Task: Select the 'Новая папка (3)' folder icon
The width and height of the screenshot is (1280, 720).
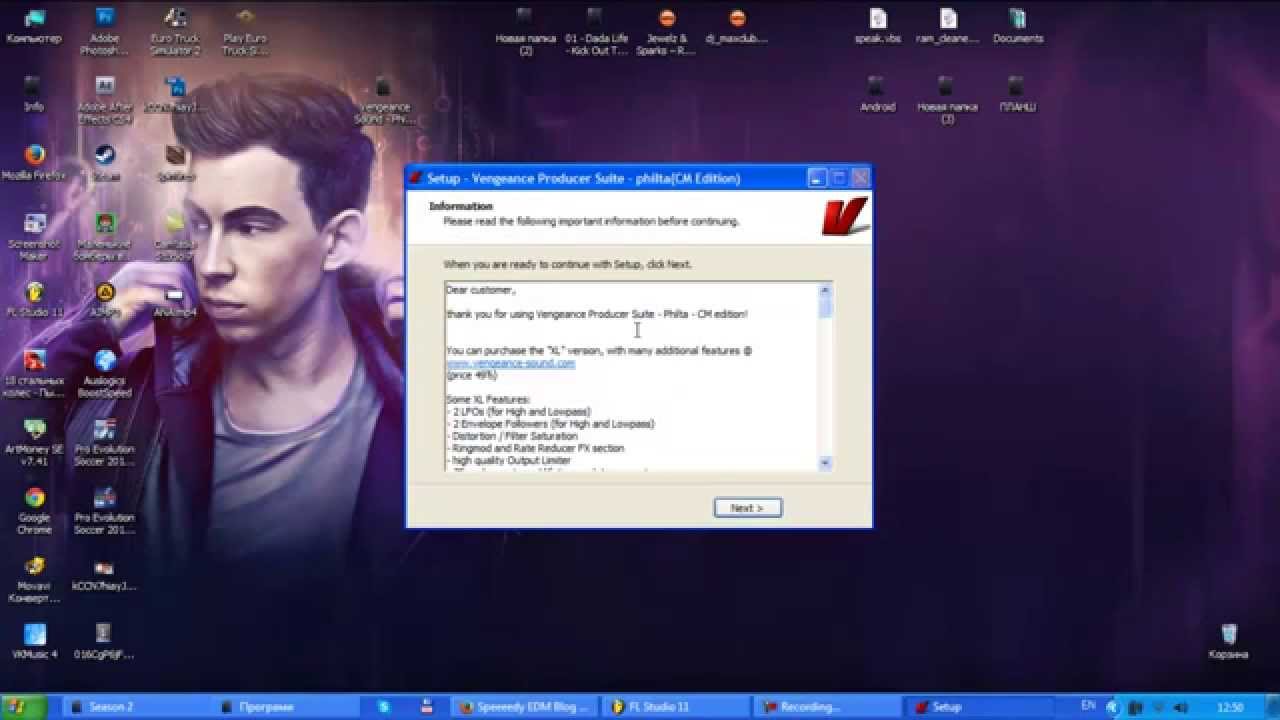Action: pos(947,100)
